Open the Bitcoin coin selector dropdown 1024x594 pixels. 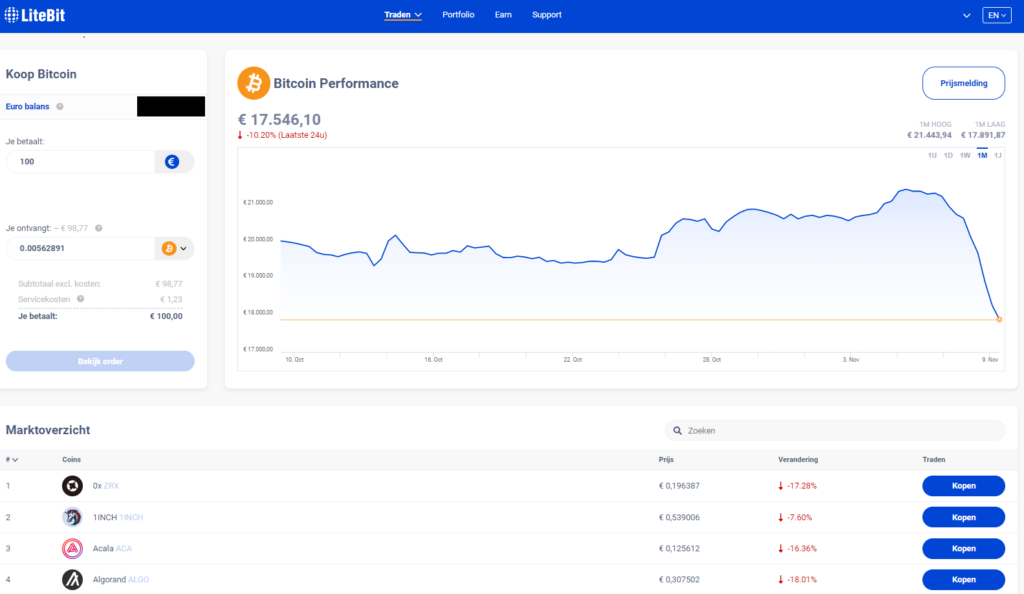[175, 248]
